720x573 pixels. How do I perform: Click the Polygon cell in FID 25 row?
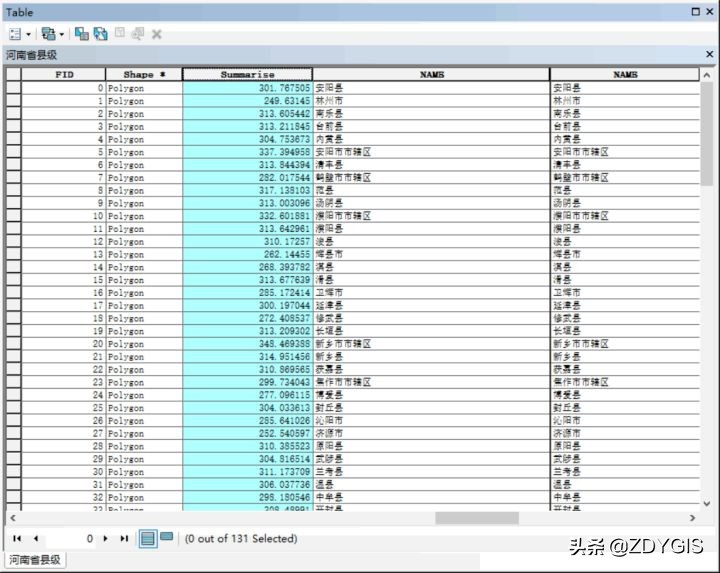click(144, 408)
